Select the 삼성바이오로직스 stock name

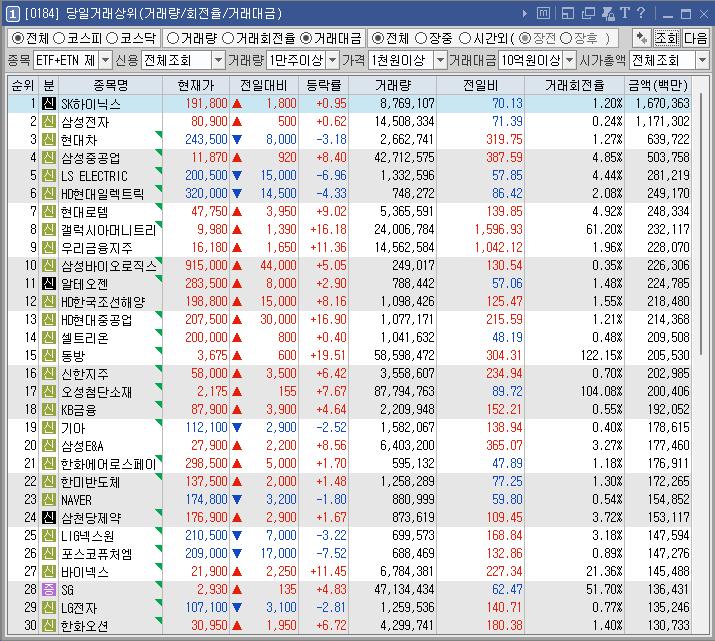coord(109,266)
